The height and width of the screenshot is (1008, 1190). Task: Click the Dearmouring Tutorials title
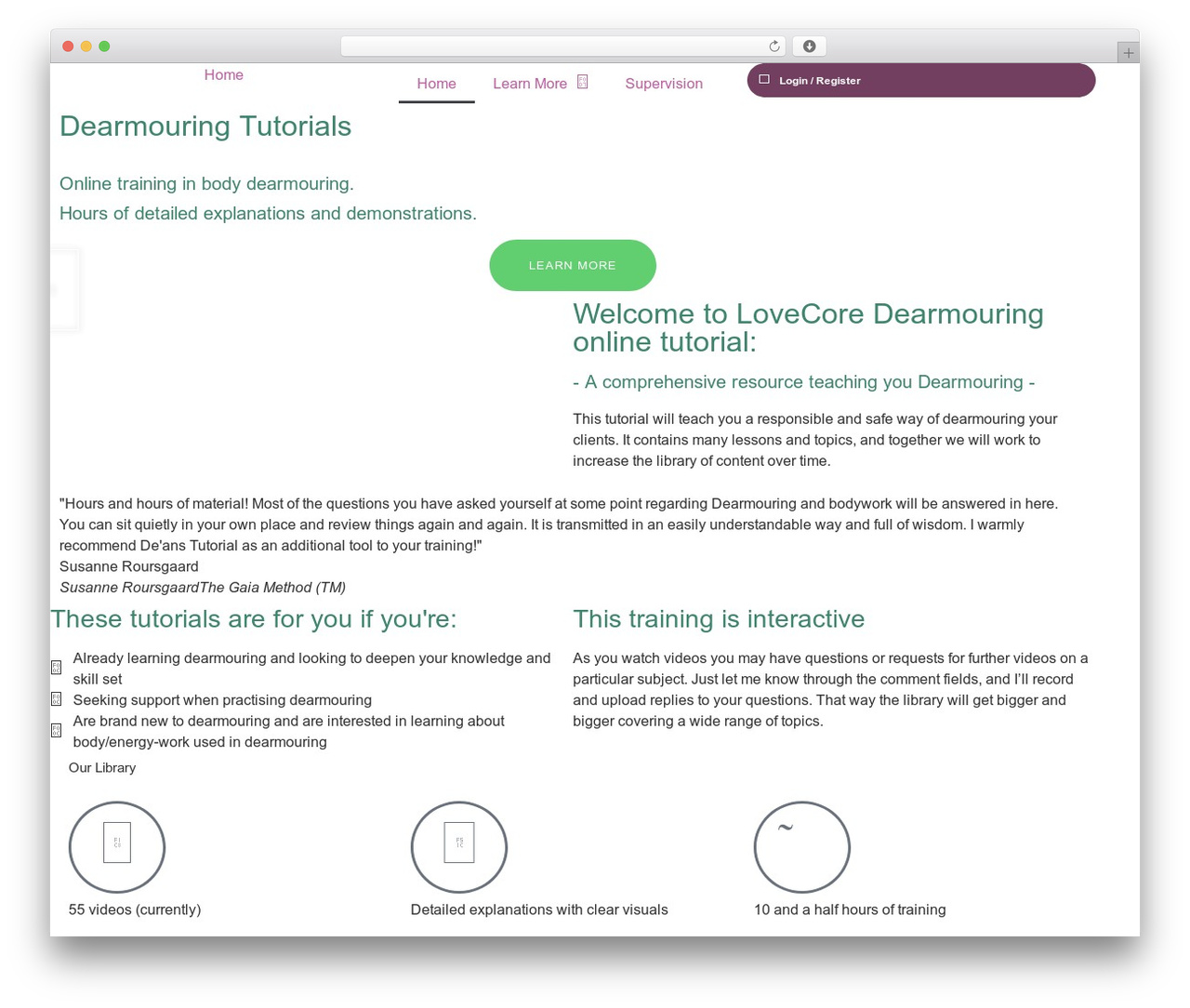point(205,126)
